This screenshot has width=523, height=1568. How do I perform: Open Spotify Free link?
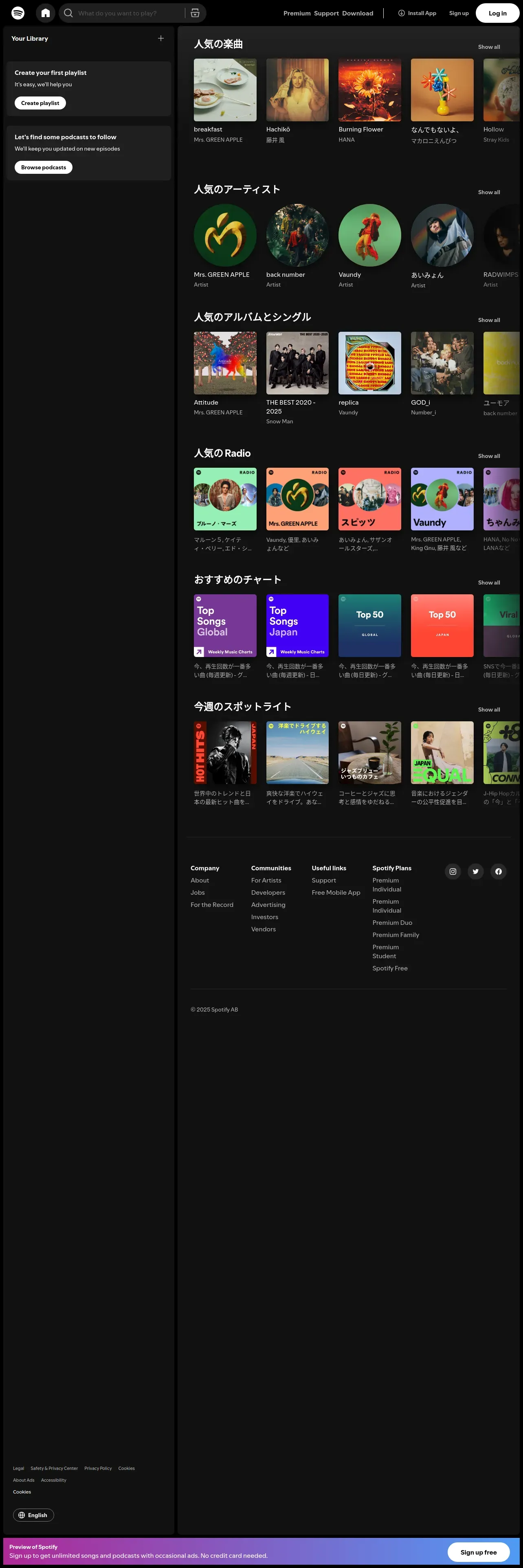390,968
